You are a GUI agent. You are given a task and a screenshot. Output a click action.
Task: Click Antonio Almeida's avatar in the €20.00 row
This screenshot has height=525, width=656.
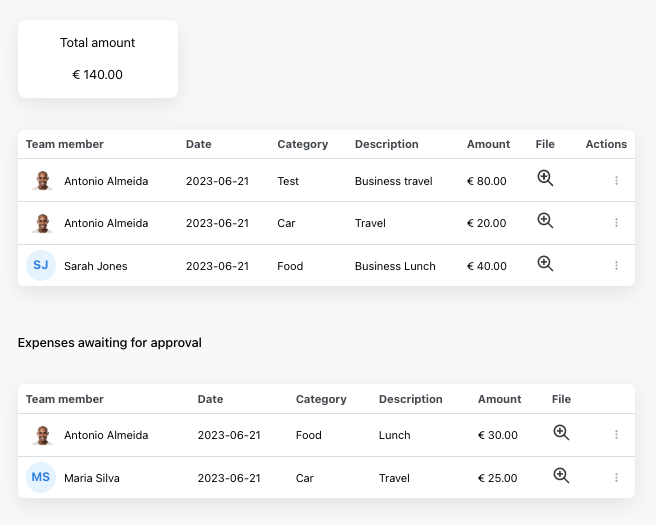coord(42,223)
